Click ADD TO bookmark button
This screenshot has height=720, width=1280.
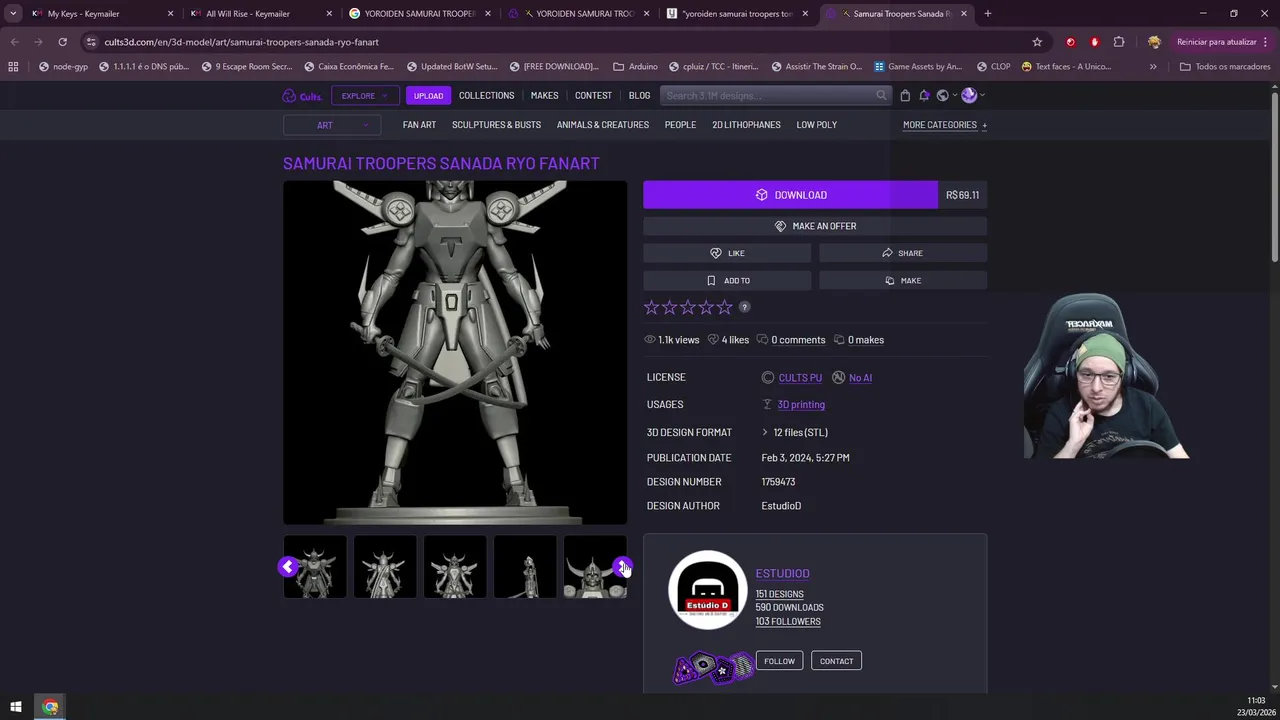point(727,281)
